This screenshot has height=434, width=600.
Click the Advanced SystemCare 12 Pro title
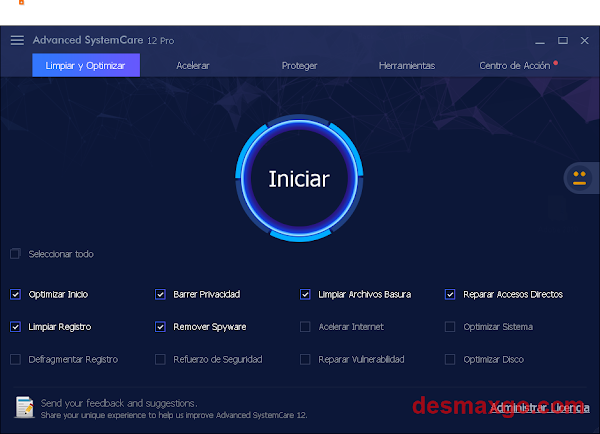(103, 40)
